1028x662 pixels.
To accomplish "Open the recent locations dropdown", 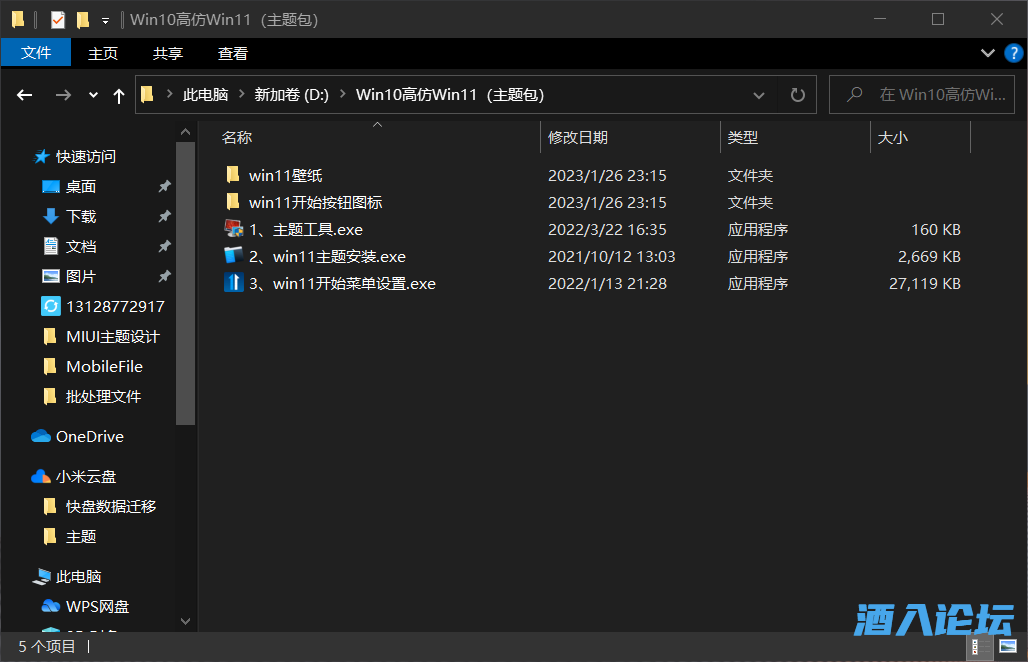I will [93, 95].
